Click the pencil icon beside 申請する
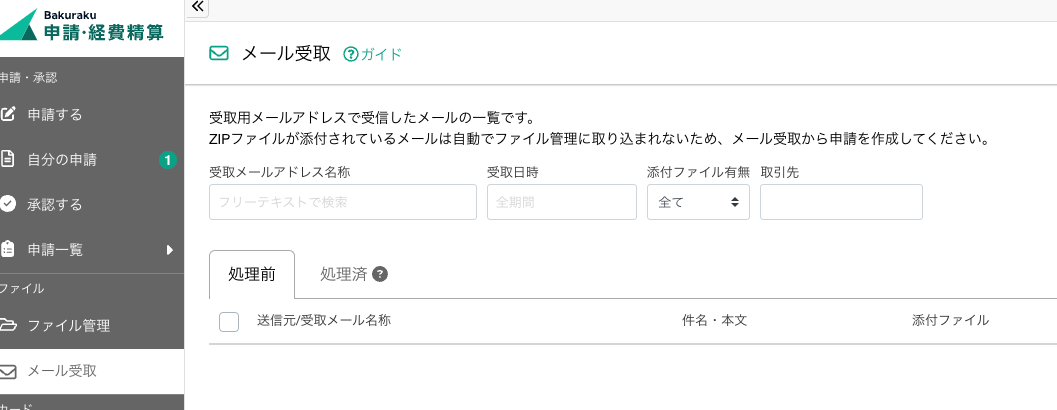The image size is (1057, 410). click(8, 114)
